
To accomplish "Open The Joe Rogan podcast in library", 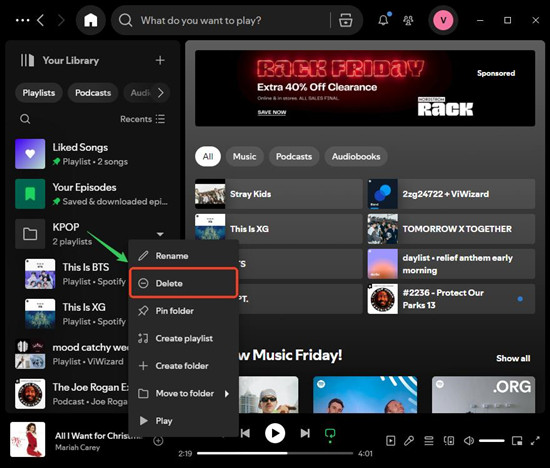I will (71, 394).
